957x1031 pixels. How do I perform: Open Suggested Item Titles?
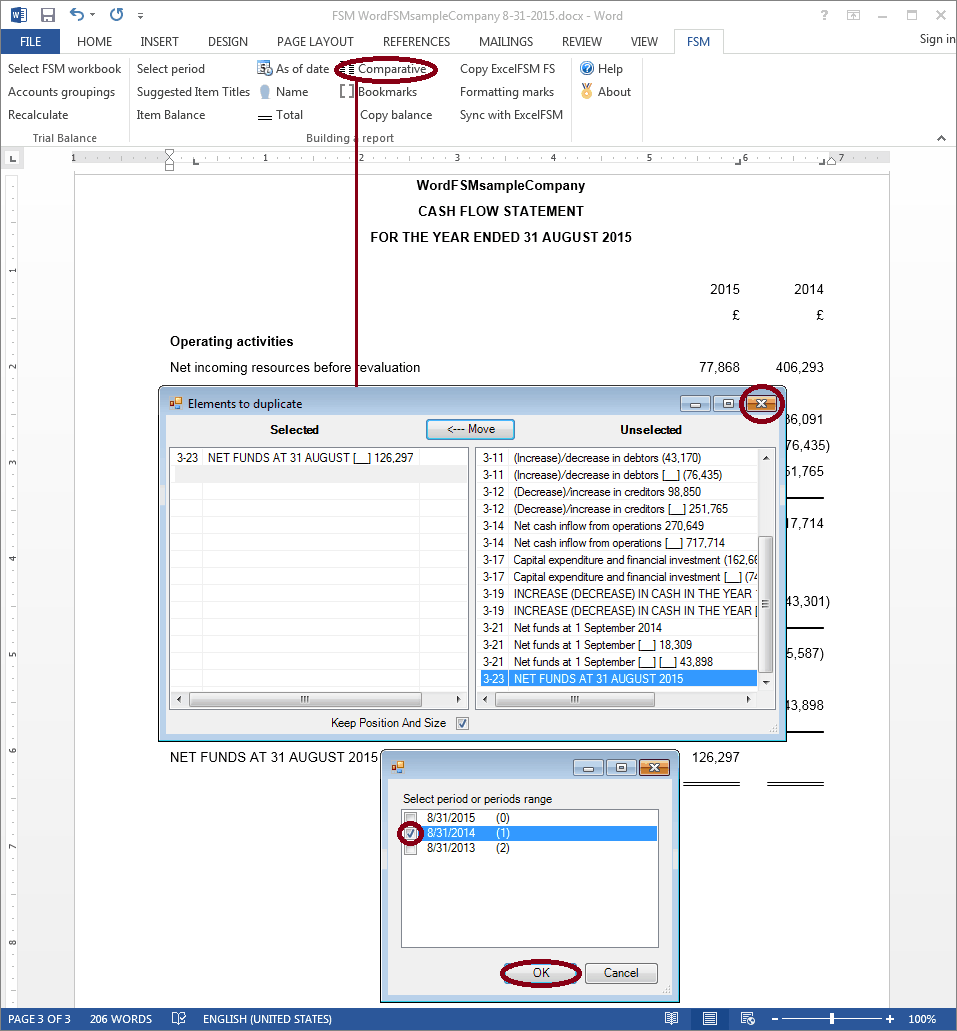(x=193, y=91)
